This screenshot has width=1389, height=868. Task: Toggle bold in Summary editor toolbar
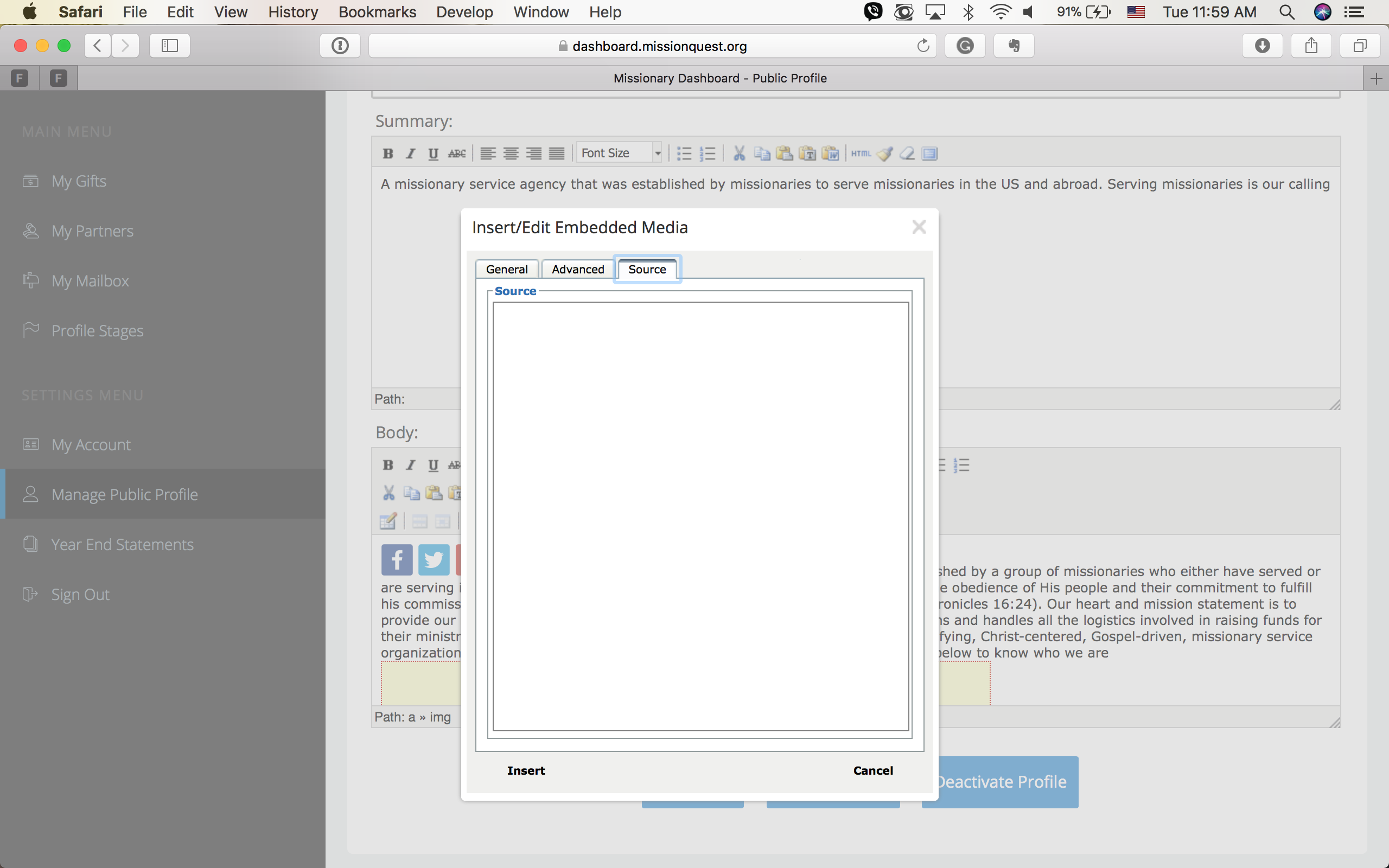388,154
